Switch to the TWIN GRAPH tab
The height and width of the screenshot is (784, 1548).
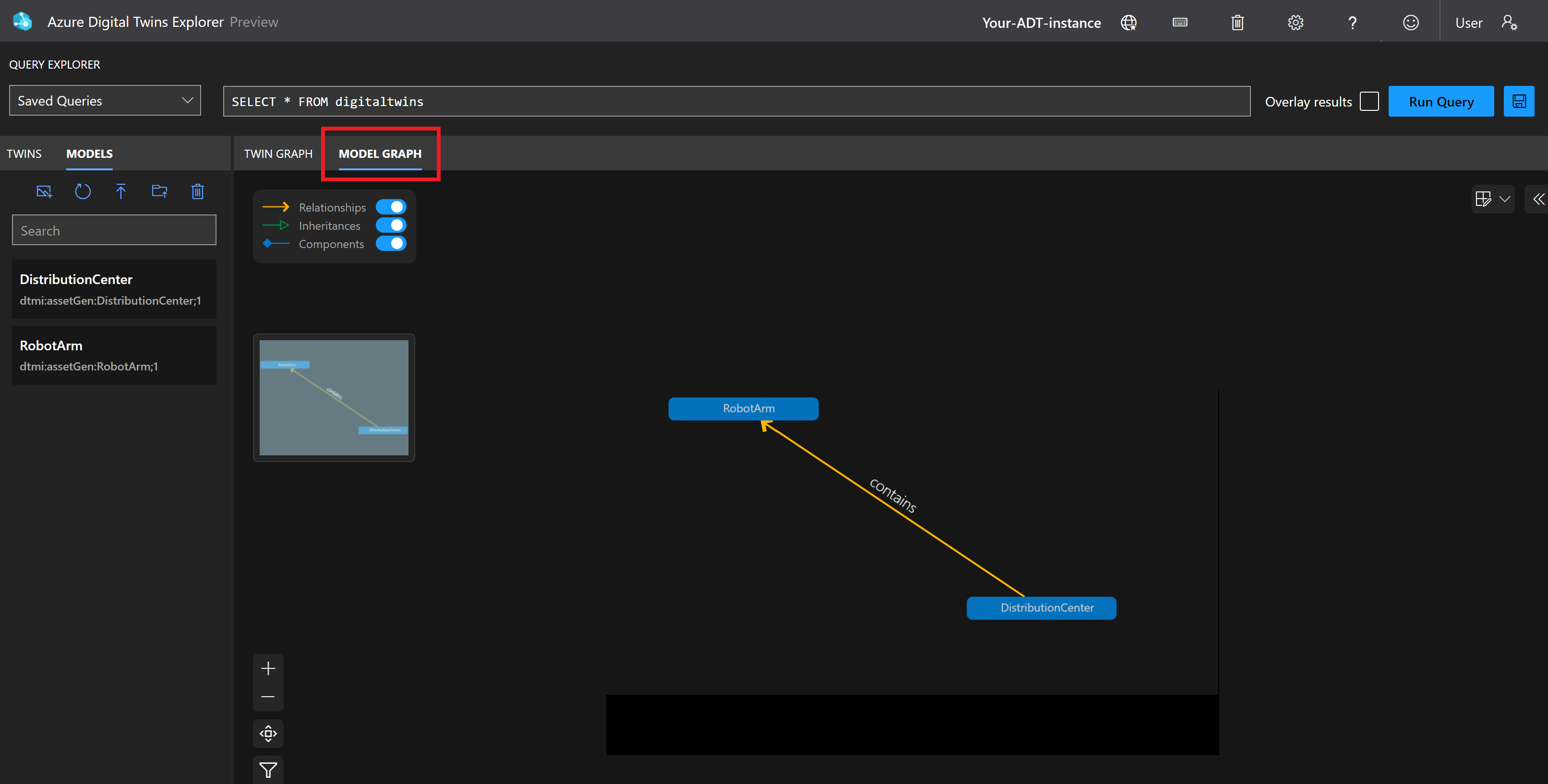(277, 153)
